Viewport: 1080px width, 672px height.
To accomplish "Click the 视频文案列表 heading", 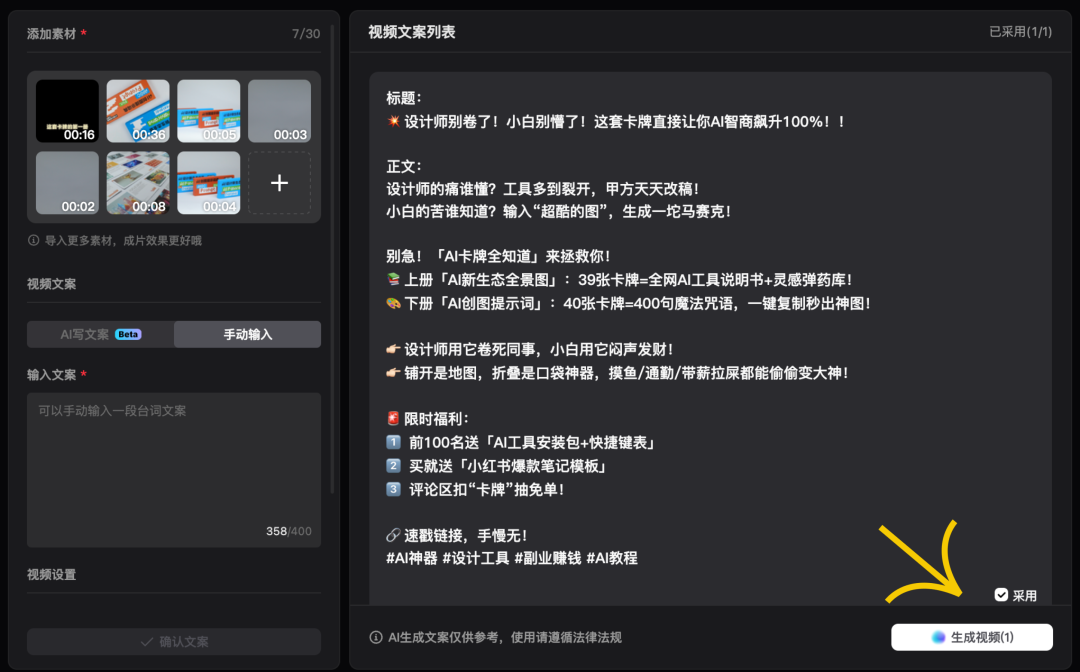I will coord(411,32).
